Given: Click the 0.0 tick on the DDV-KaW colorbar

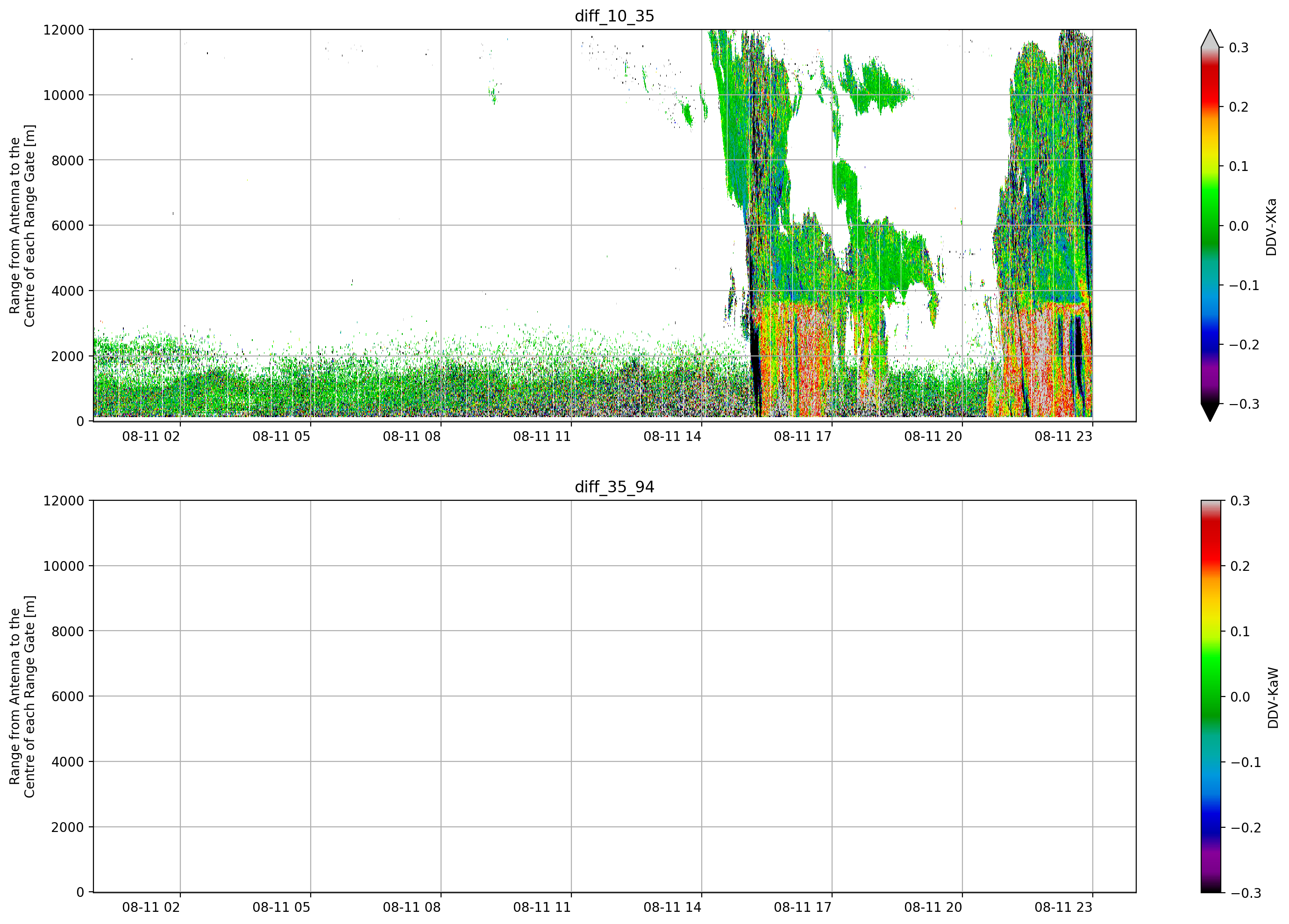Looking at the screenshot, I should click(x=1239, y=697).
